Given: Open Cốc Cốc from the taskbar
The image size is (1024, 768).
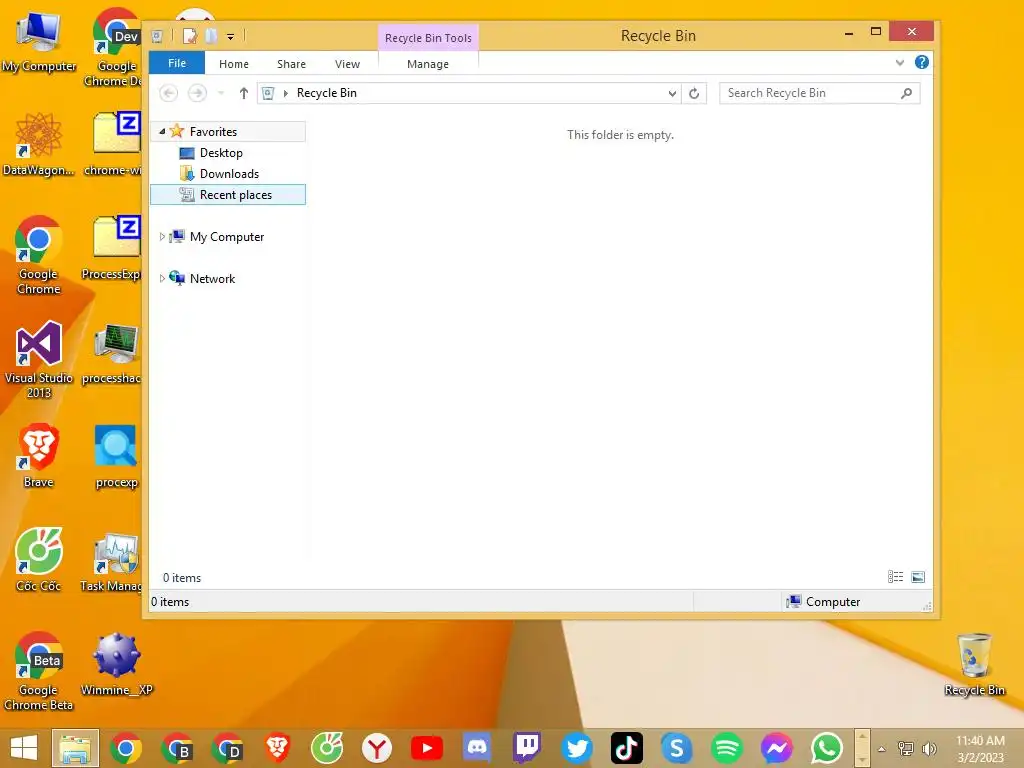Looking at the screenshot, I should pyautogui.click(x=327, y=748).
